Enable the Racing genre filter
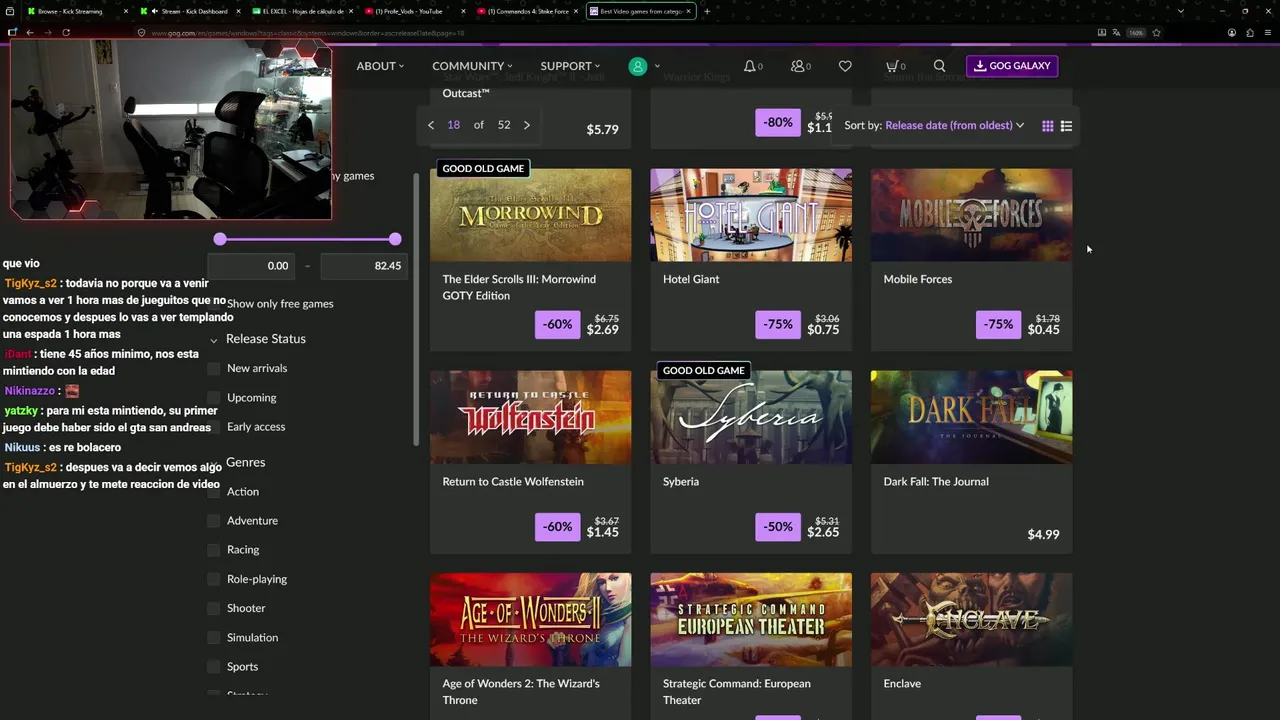 213,550
